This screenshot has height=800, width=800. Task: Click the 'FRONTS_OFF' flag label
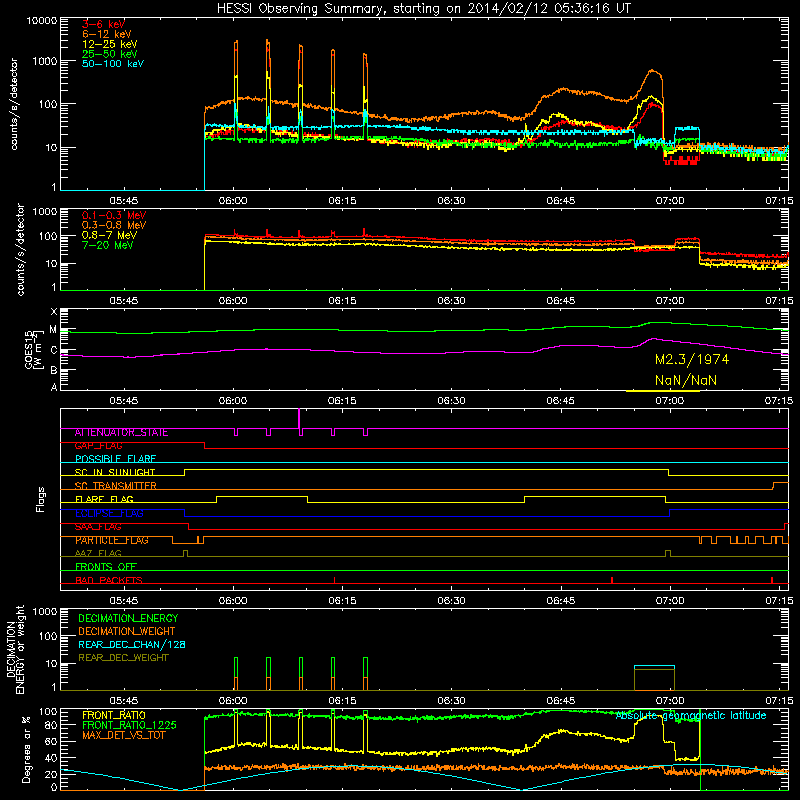pos(106,567)
